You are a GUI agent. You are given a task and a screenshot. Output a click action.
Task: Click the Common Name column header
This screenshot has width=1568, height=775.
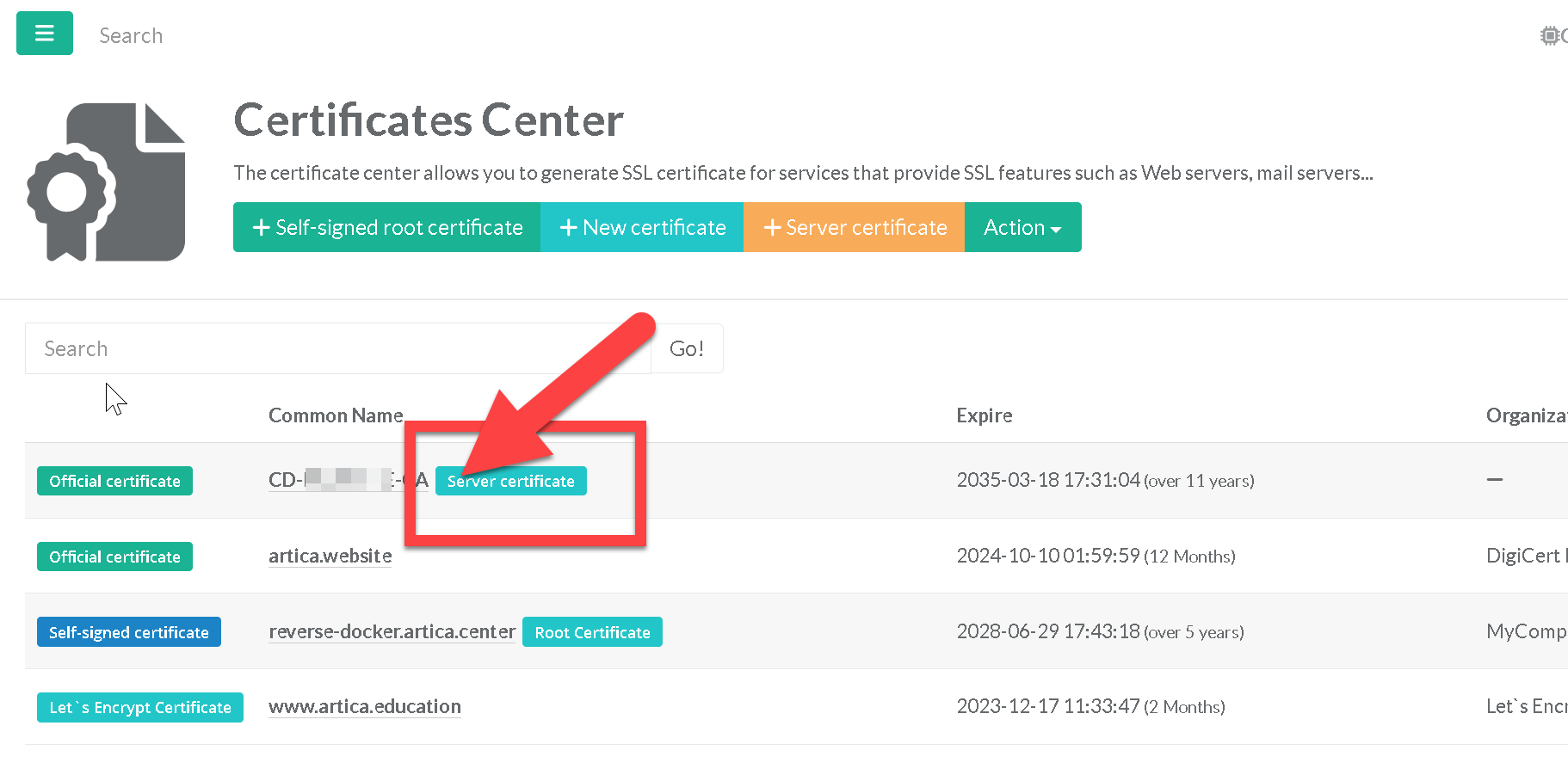[x=336, y=415]
